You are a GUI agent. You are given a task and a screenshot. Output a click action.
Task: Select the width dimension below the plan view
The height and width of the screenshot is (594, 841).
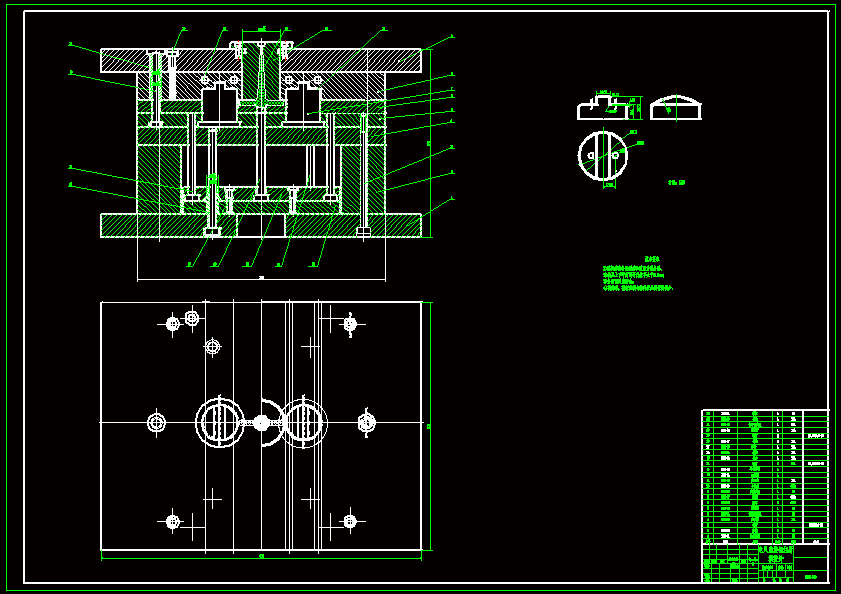pyautogui.click(x=261, y=557)
